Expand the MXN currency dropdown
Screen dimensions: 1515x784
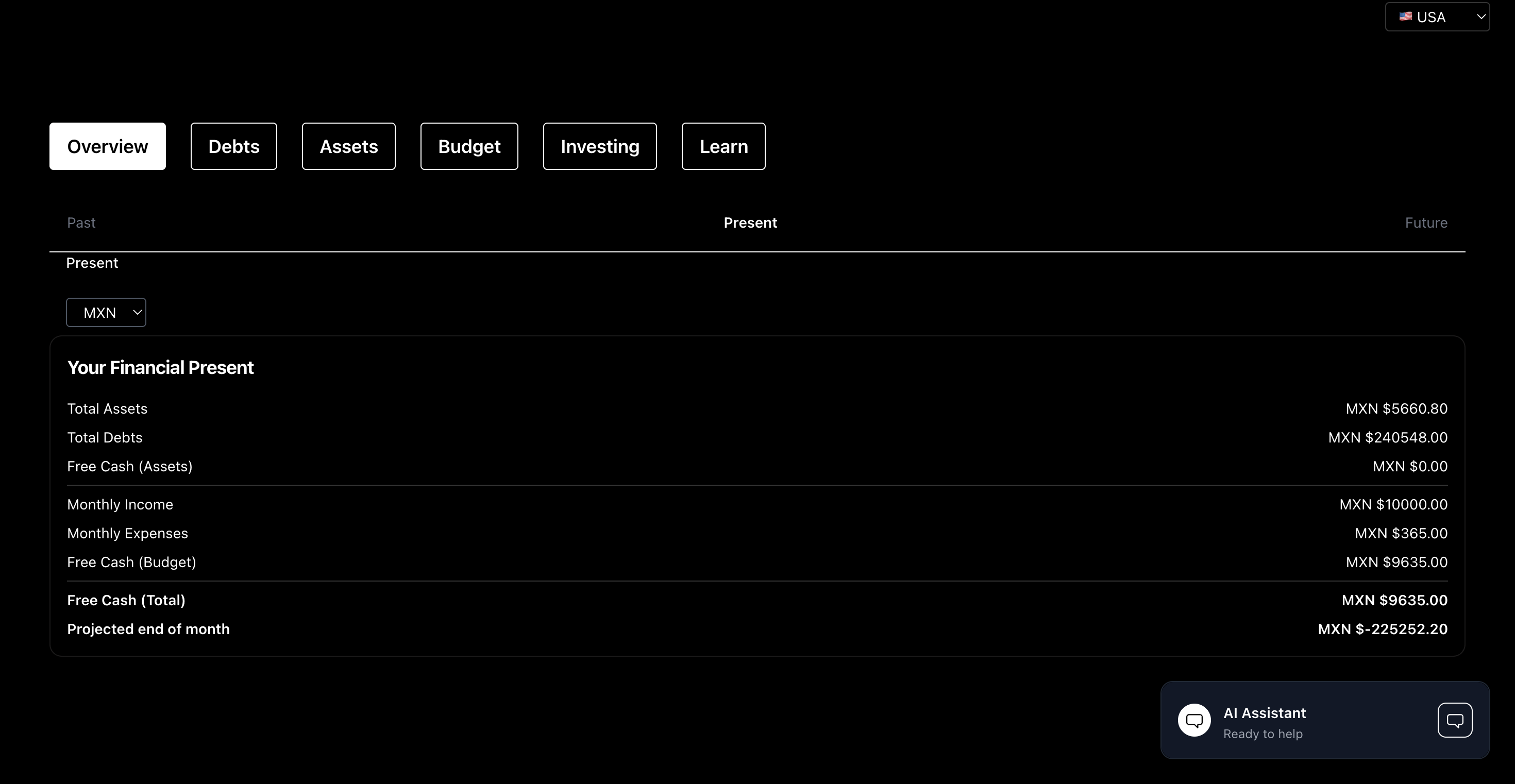click(x=106, y=313)
